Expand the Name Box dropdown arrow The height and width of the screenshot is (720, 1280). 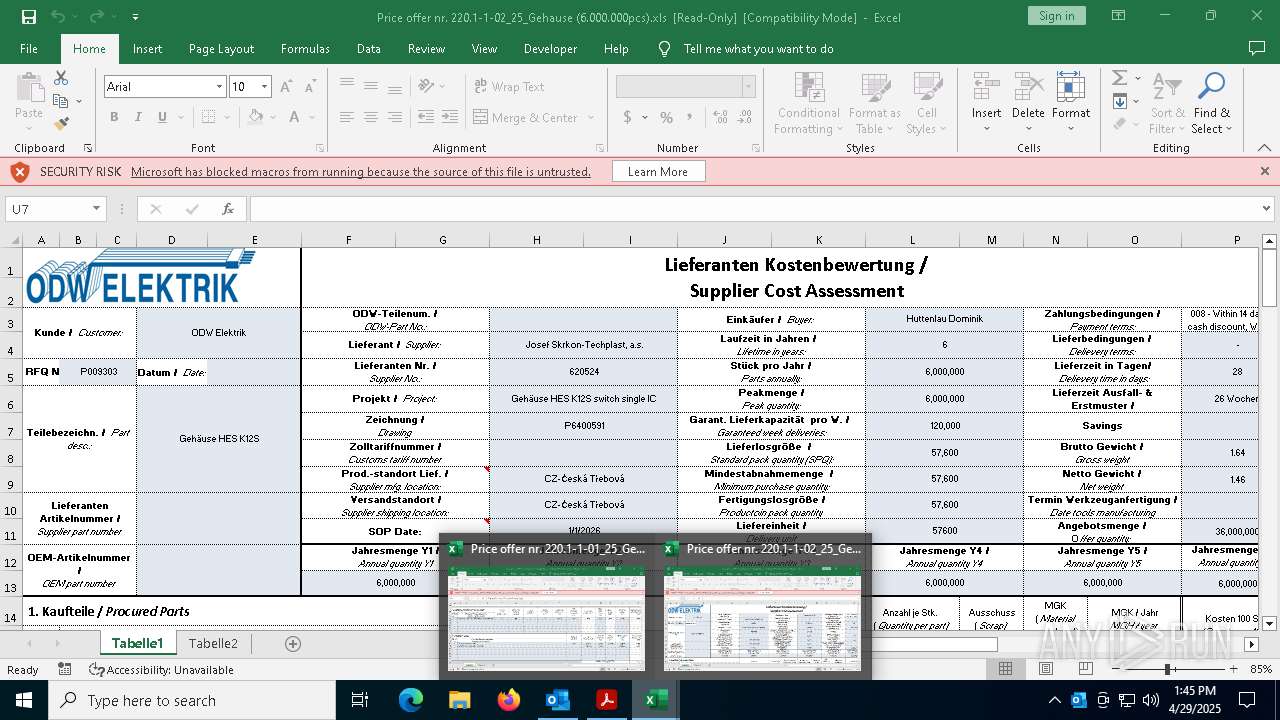97,209
